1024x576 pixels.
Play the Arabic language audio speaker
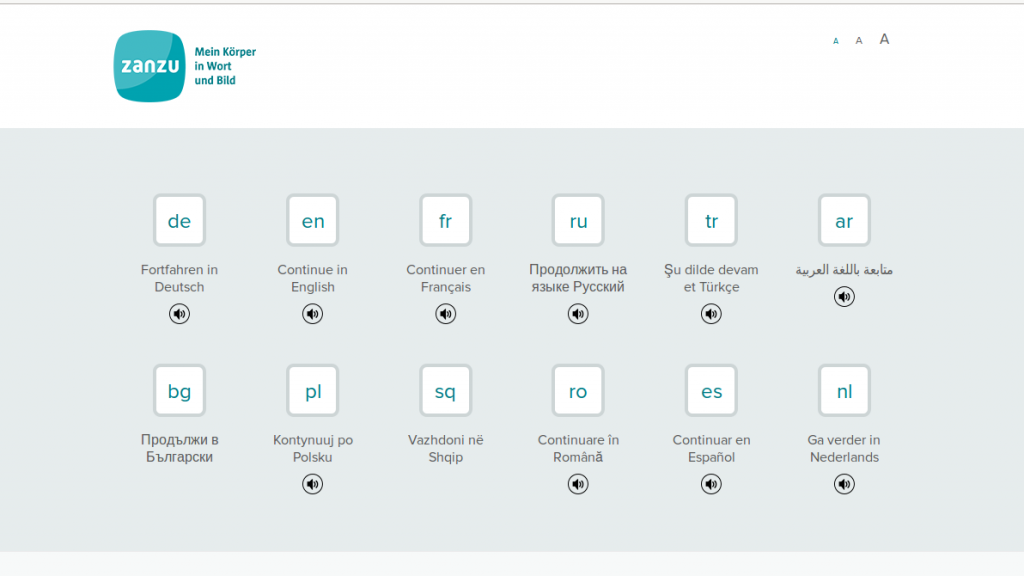click(x=844, y=297)
